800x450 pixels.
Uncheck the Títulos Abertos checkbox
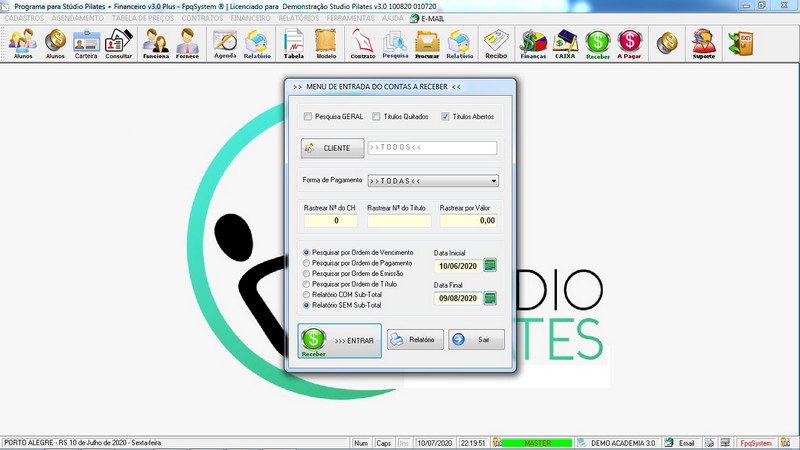pos(445,116)
